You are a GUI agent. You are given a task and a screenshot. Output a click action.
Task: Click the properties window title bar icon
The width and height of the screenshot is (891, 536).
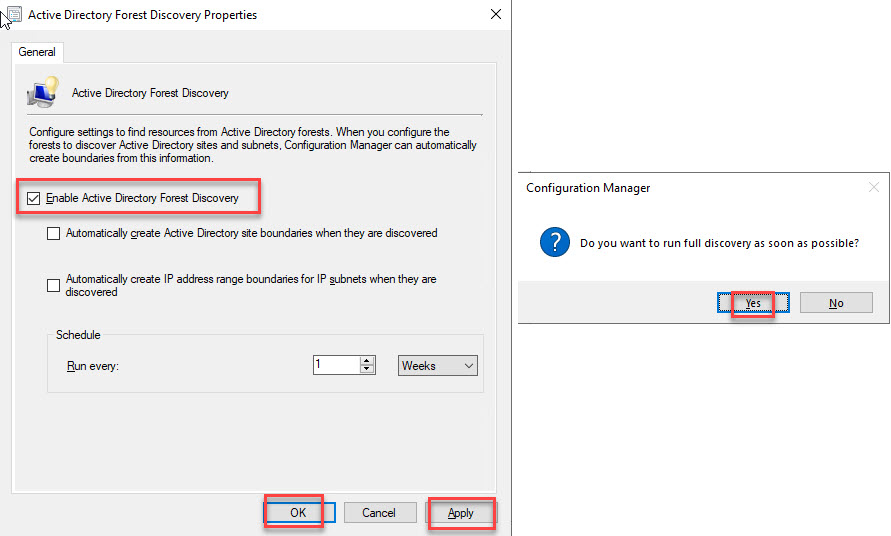coord(14,15)
